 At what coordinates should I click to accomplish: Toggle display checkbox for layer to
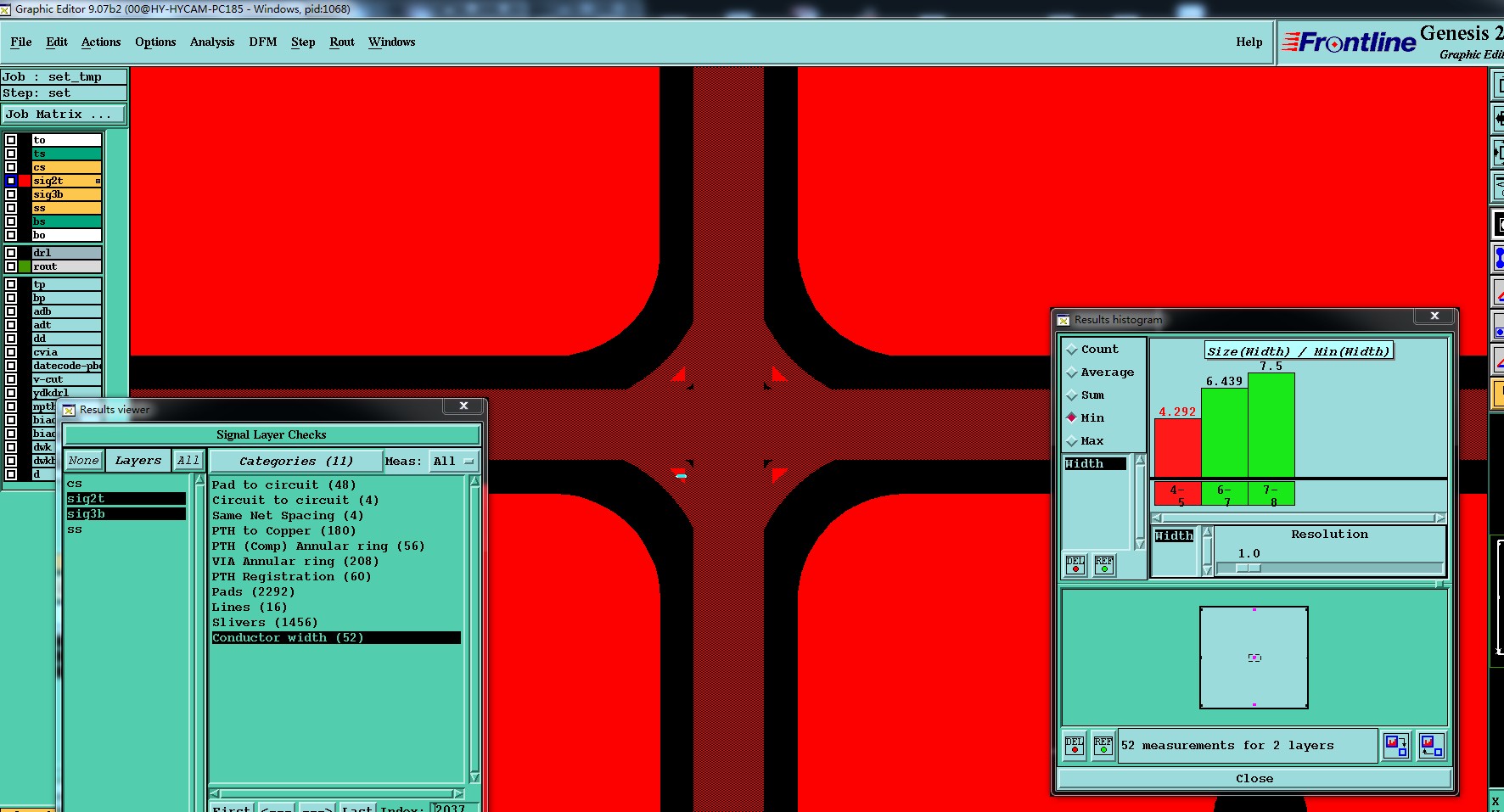click(11, 140)
